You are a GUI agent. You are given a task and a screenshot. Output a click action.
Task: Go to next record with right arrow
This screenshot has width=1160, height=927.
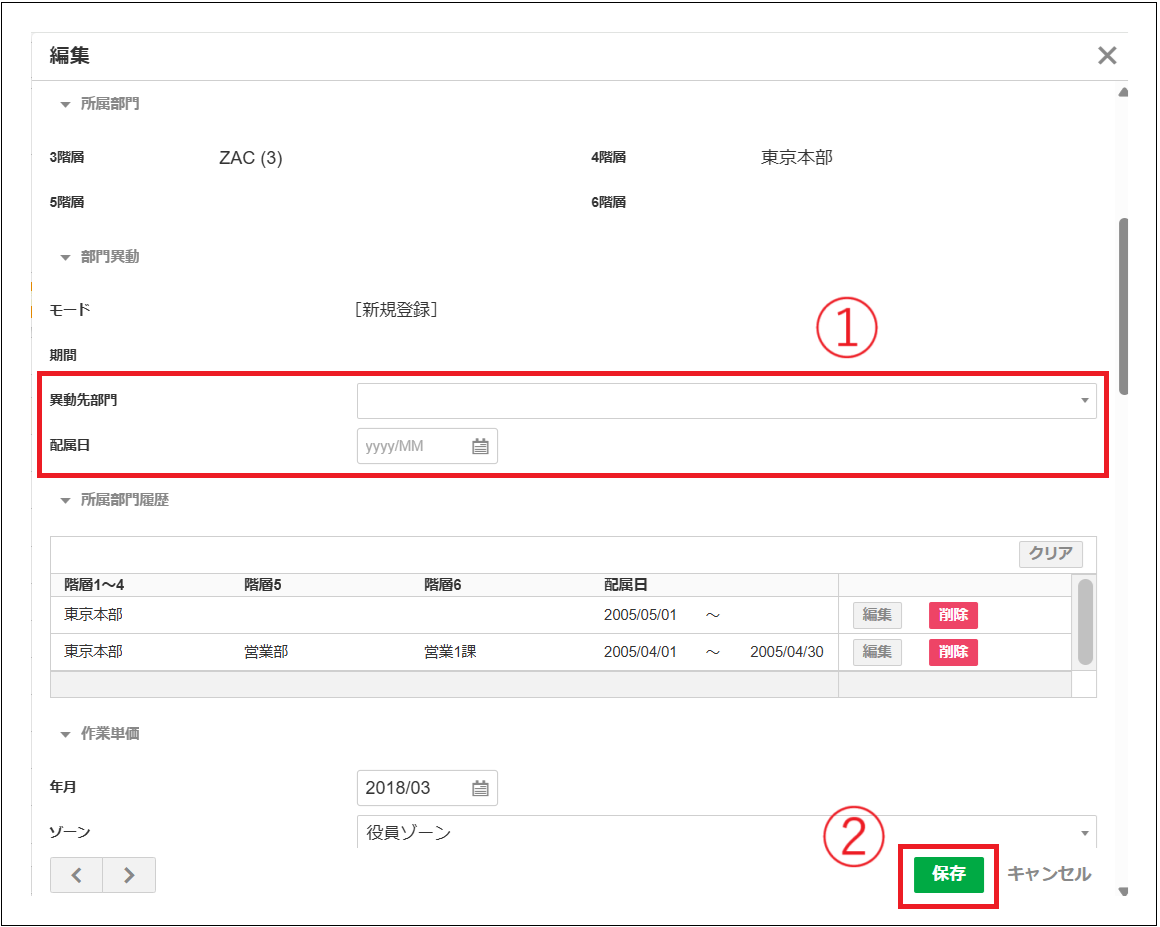click(x=129, y=875)
